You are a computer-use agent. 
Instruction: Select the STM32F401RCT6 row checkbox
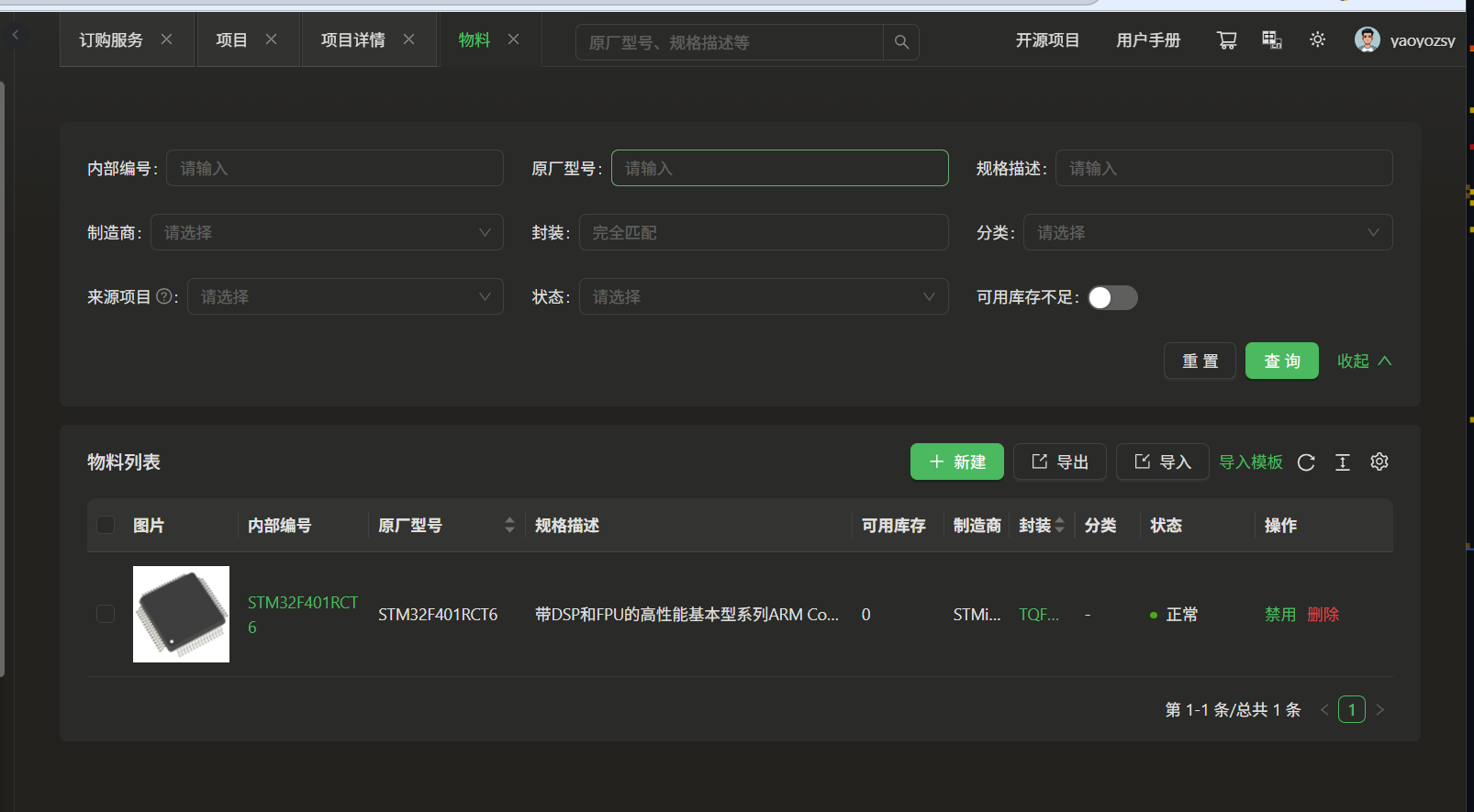click(x=106, y=614)
